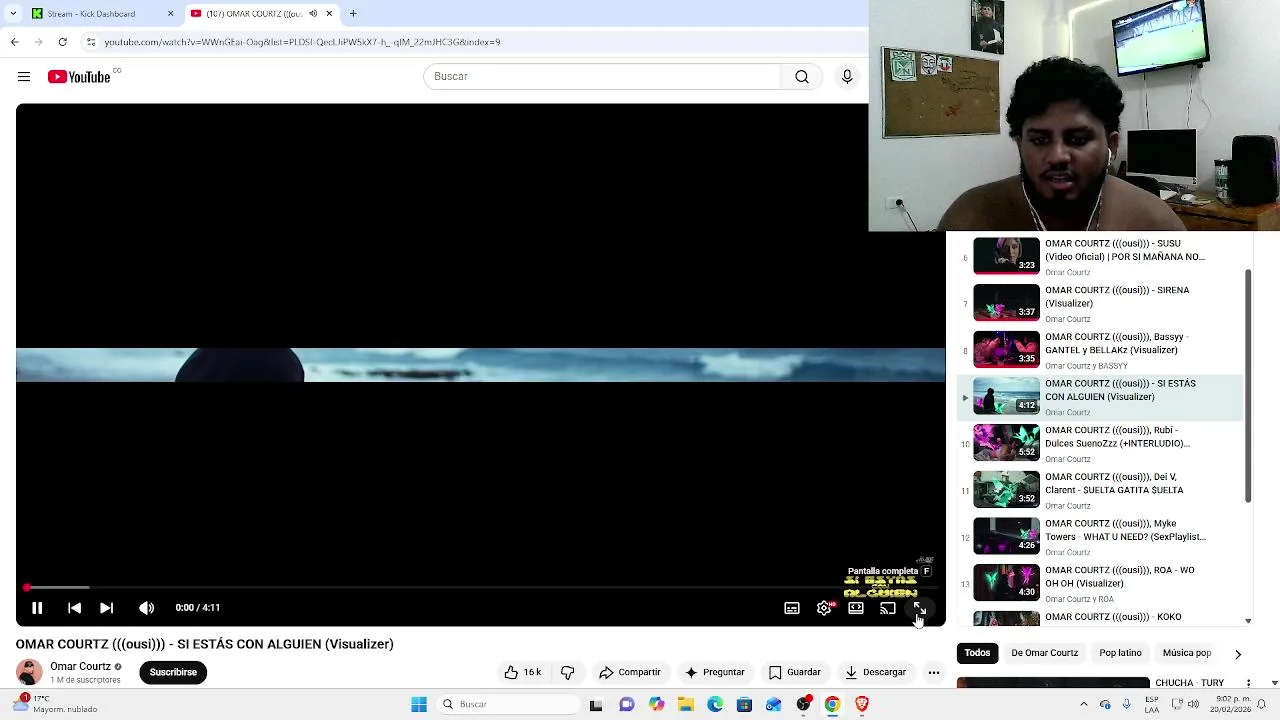Open the YouTube hamburger guide menu
Image resolution: width=1280 pixels, height=720 pixels.
[x=24, y=77]
